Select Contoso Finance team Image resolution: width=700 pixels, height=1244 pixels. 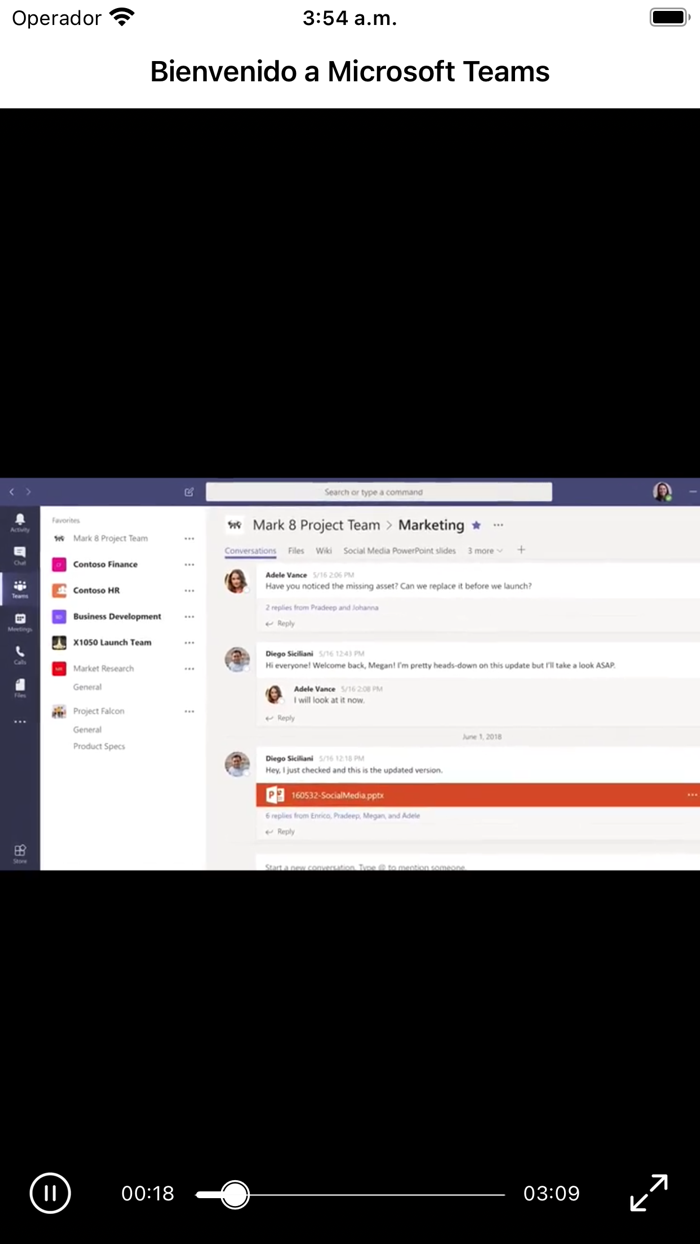coord(105,564)
